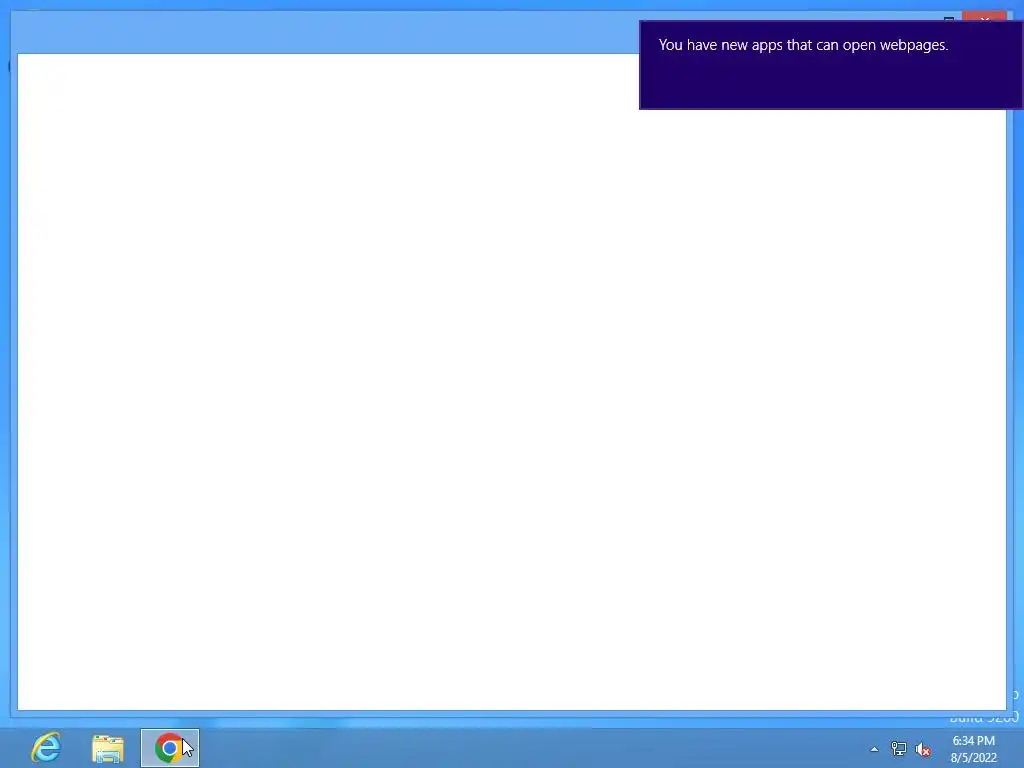Open Internet Explorer from the taskbar
Image resolution: width=1024 pixels, height=768 pixels.
(x=46, y=748)
